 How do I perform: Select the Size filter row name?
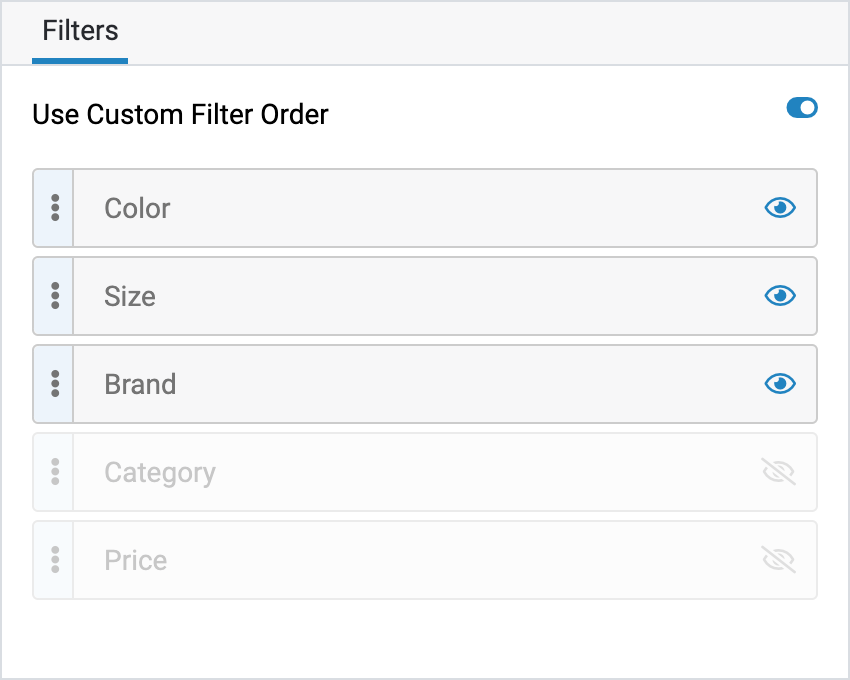[130, 296]
